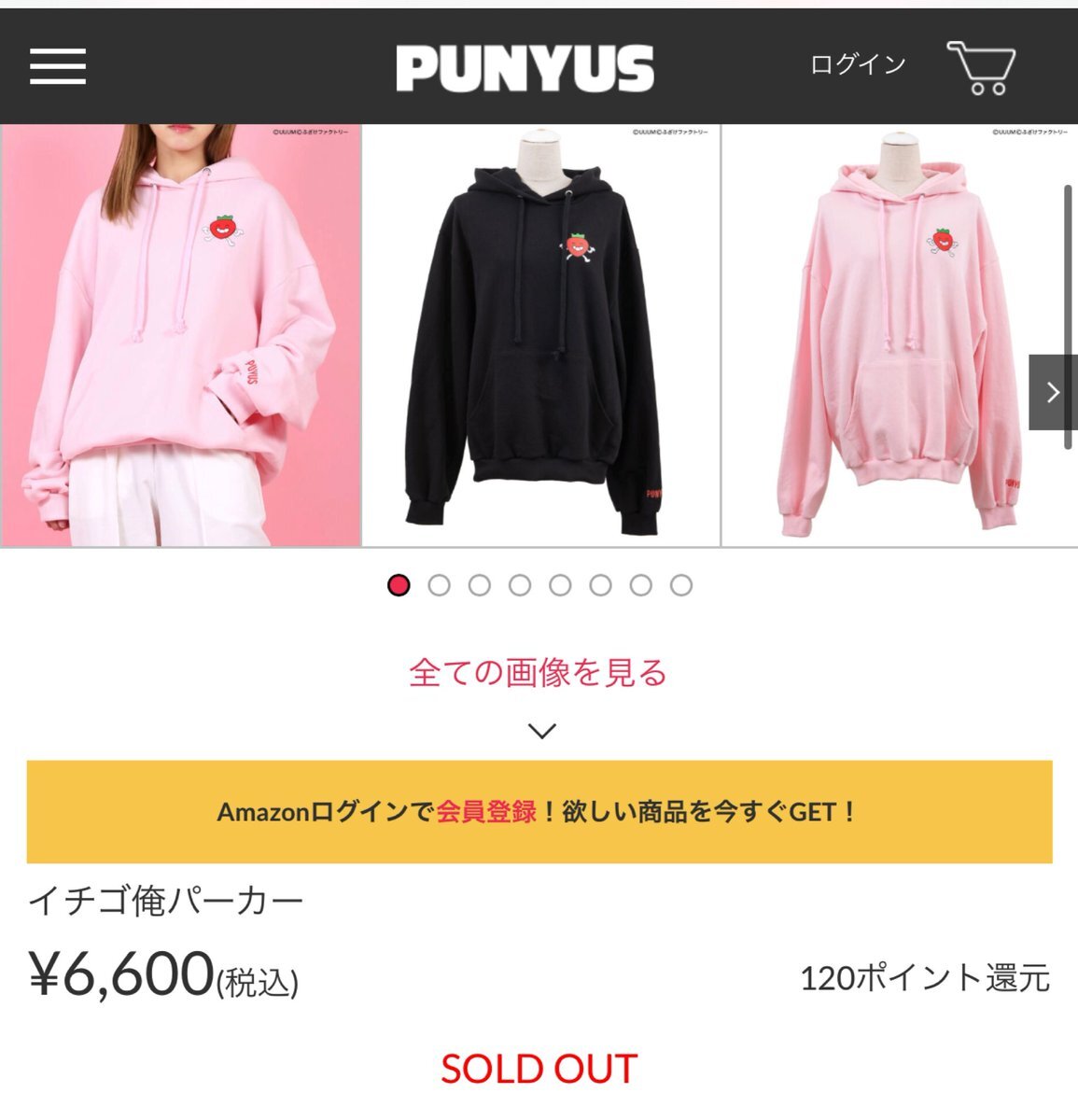Select the second carousel dot
Viewport: 1078px width, 1120px height.
pyautogui.click(x=439, y=585)
